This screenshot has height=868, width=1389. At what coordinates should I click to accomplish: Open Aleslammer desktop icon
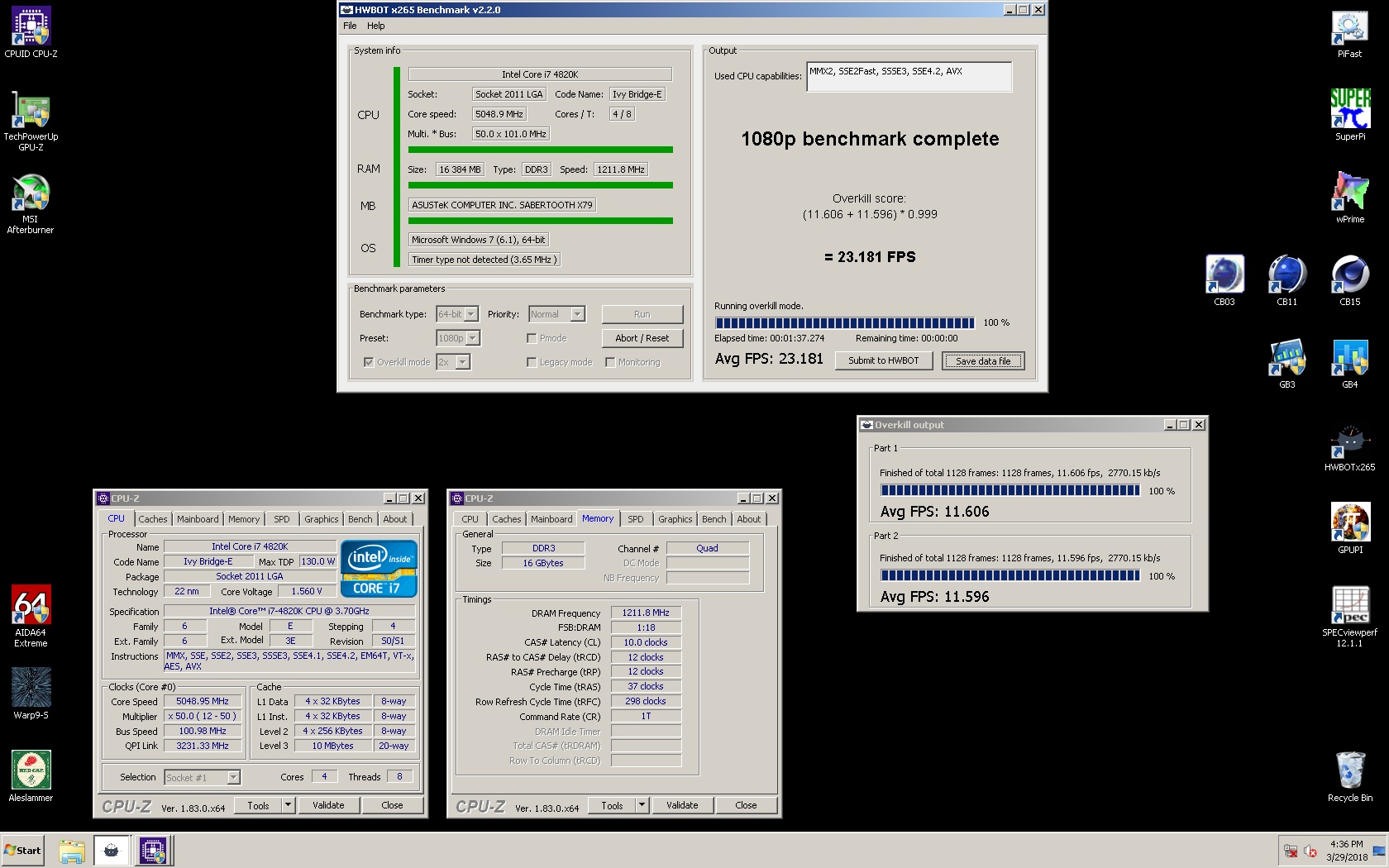pyautogui.click(x=31, y=776)
